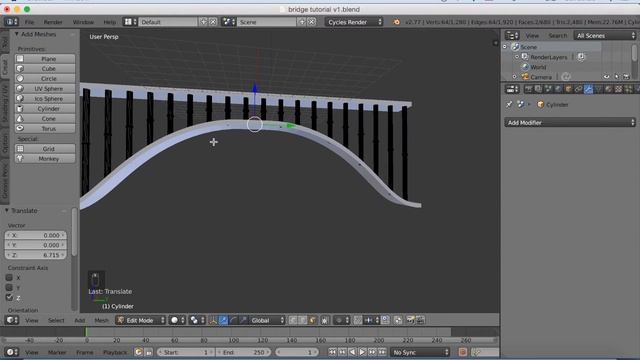Open the timeline Playback menu

point(115,352)
